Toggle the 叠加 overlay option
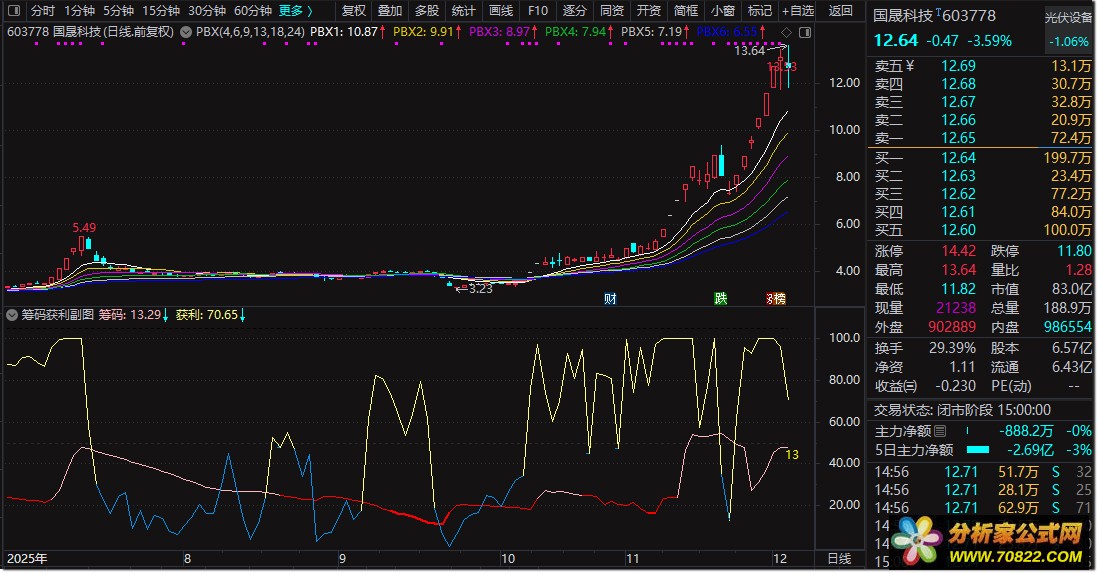This screenshot has height=573, width=1099. [x=390, y=11]
